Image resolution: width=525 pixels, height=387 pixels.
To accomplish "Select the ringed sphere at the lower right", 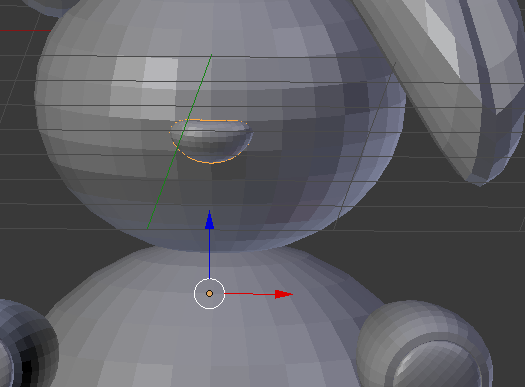I will click(424, 345).
